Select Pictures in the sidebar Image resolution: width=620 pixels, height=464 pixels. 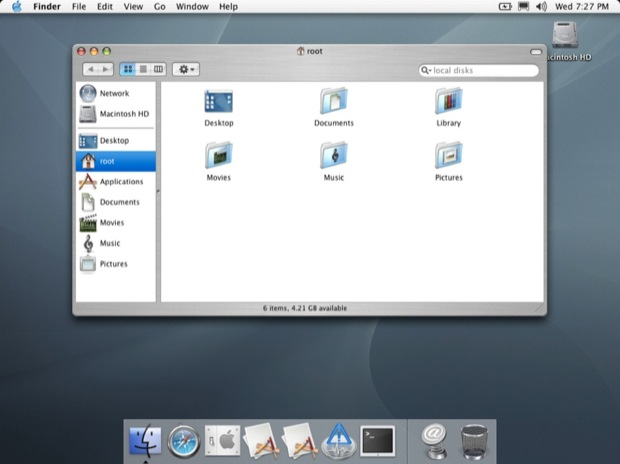coord(116,264)
